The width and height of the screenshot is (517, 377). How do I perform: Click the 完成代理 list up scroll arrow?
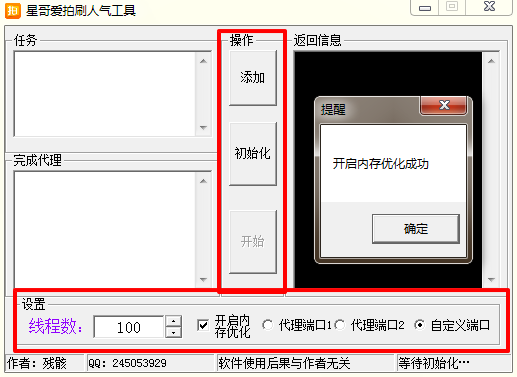coord(203,181)
